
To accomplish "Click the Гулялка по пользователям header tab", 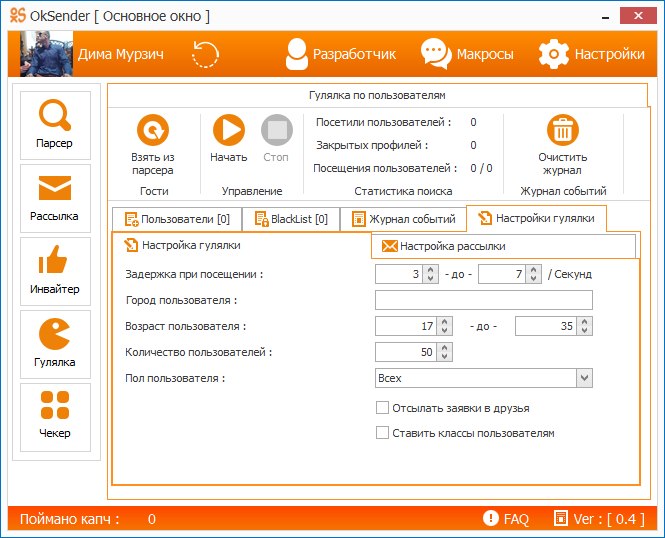I will [x=377, y=95].
